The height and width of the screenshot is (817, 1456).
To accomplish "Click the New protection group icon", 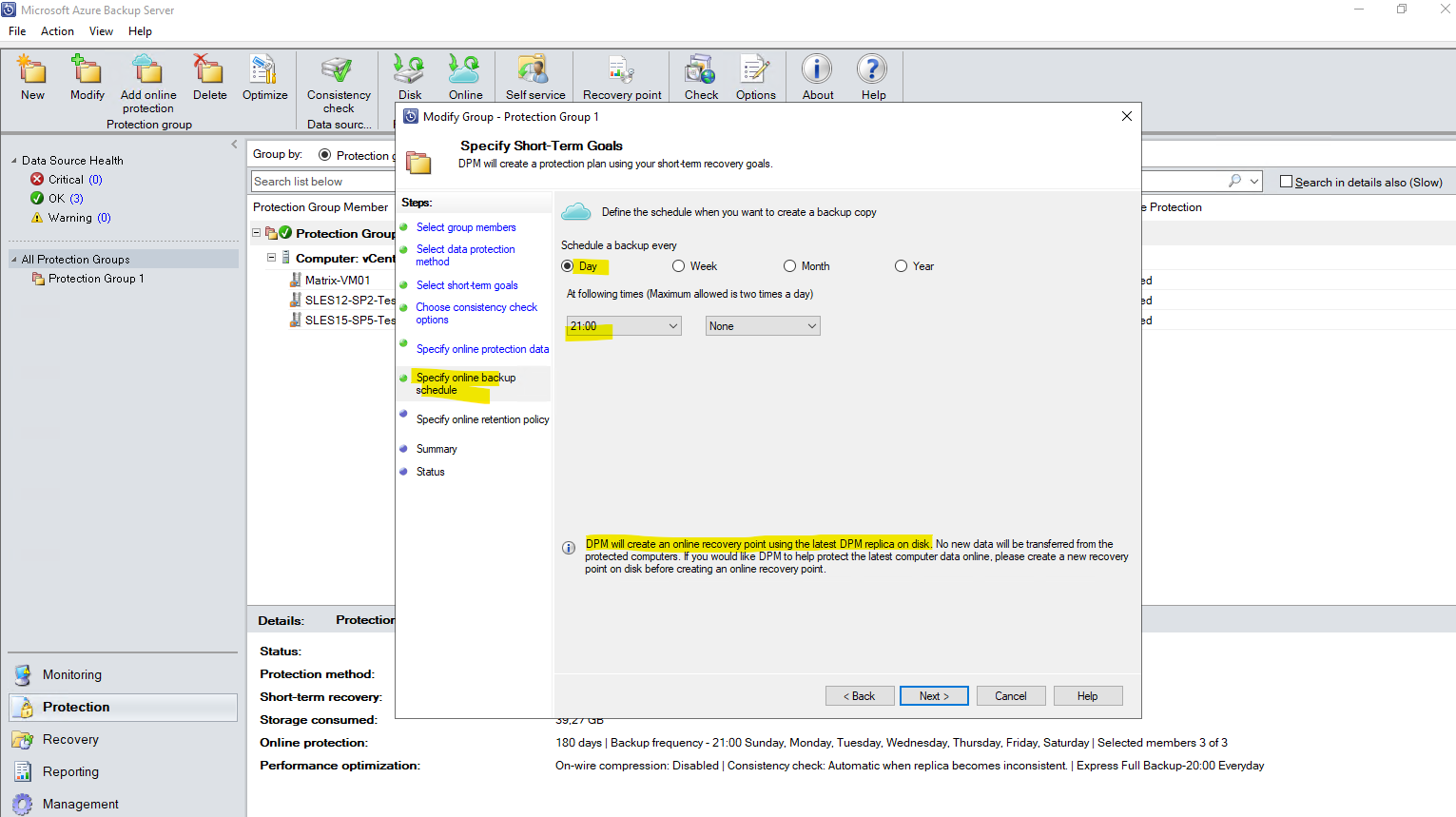I will tap(32, 70).
